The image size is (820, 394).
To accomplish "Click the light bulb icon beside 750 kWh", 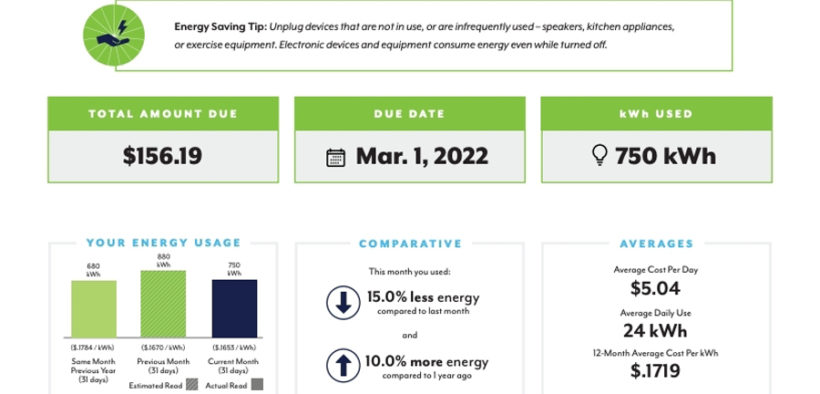I will (600, 155).
